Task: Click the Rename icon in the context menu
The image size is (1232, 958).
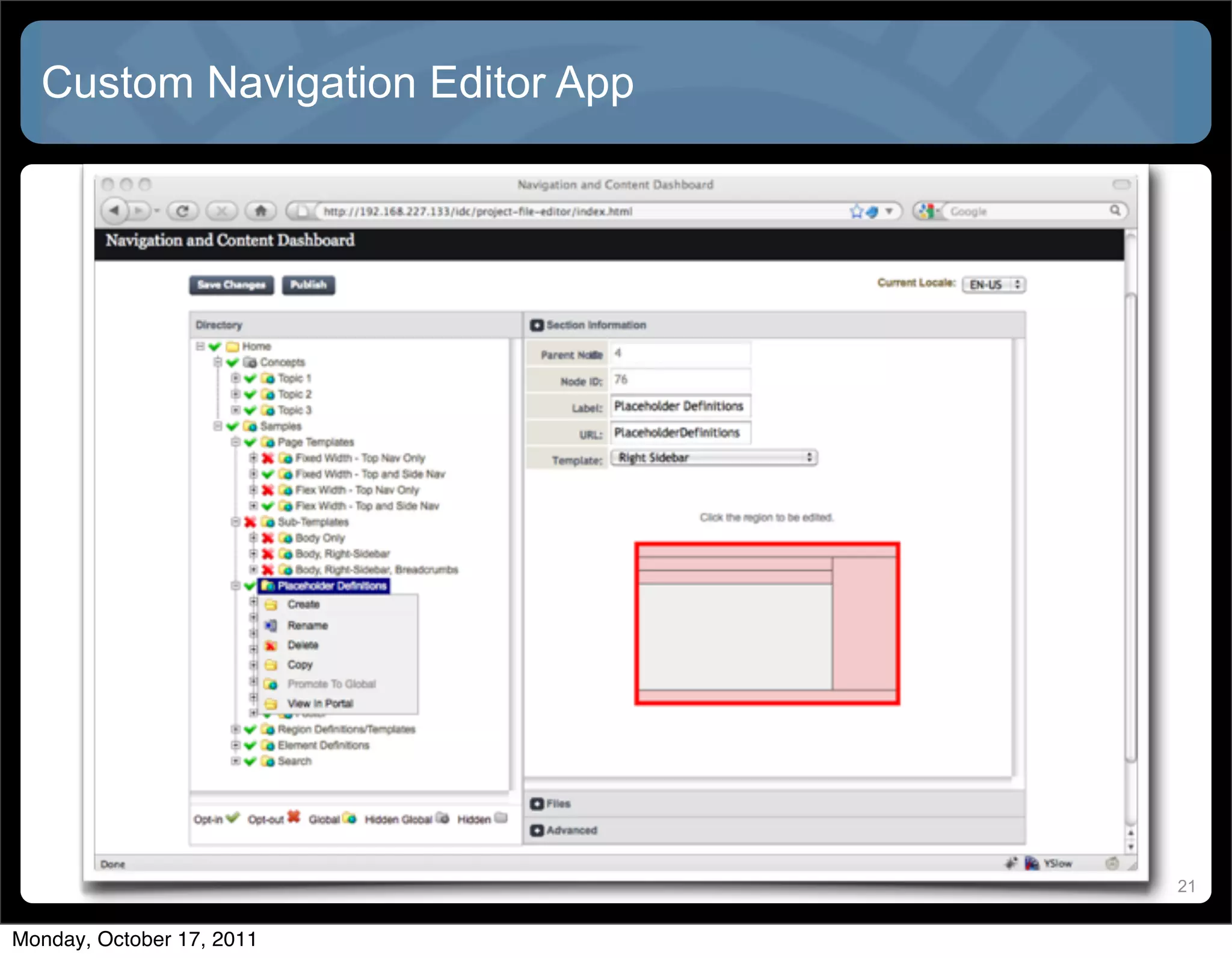Action: [271, 625]
